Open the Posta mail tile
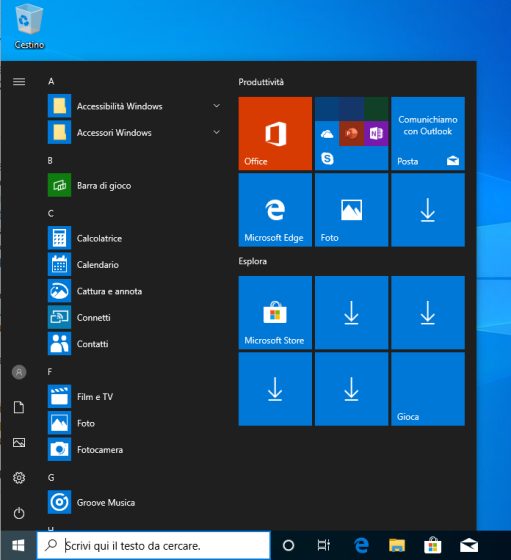 428,133
